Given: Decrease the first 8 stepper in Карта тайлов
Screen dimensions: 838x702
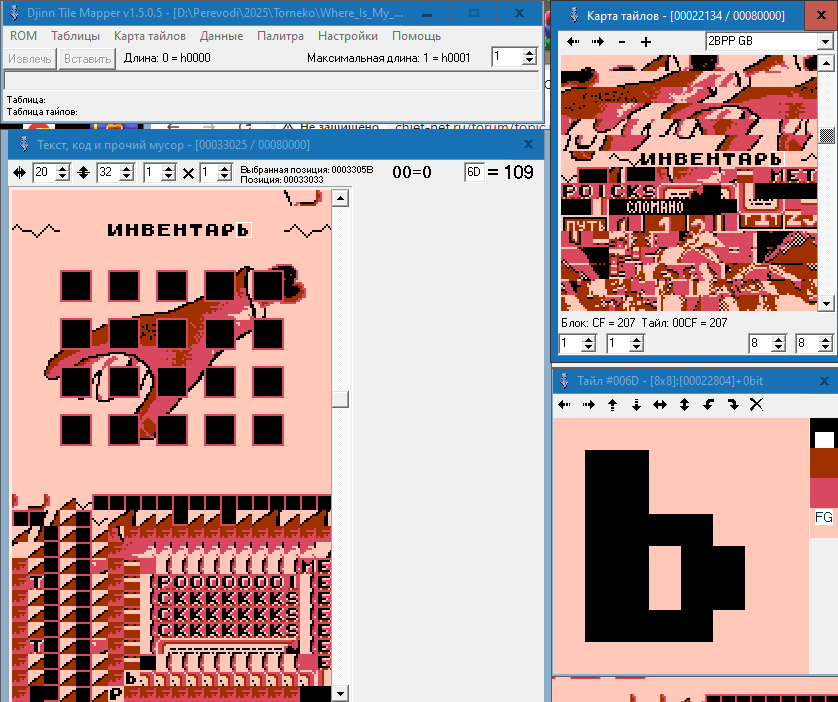Looking at the screenshot, I should point(778,347).
